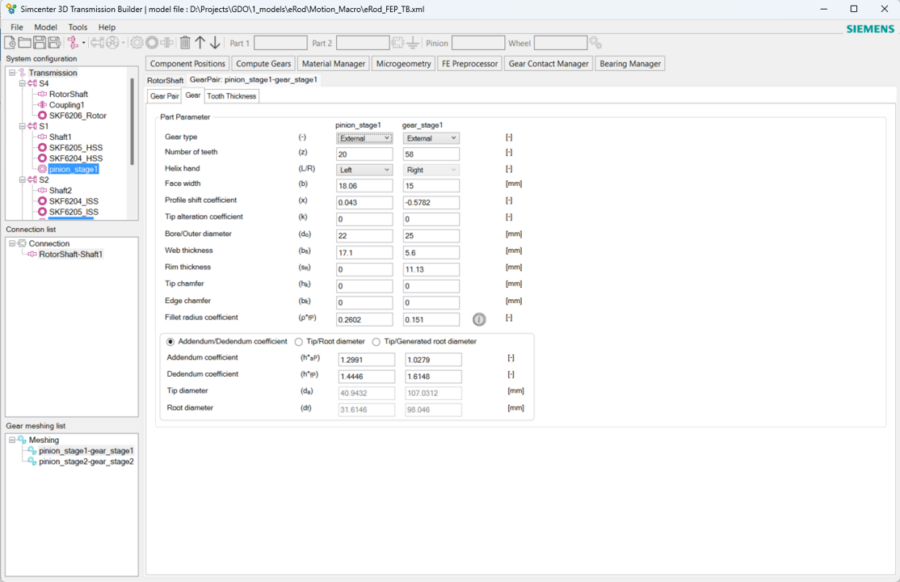Open the Bearing Manager
The image size is (900, 582).
(x=628, y=63)
